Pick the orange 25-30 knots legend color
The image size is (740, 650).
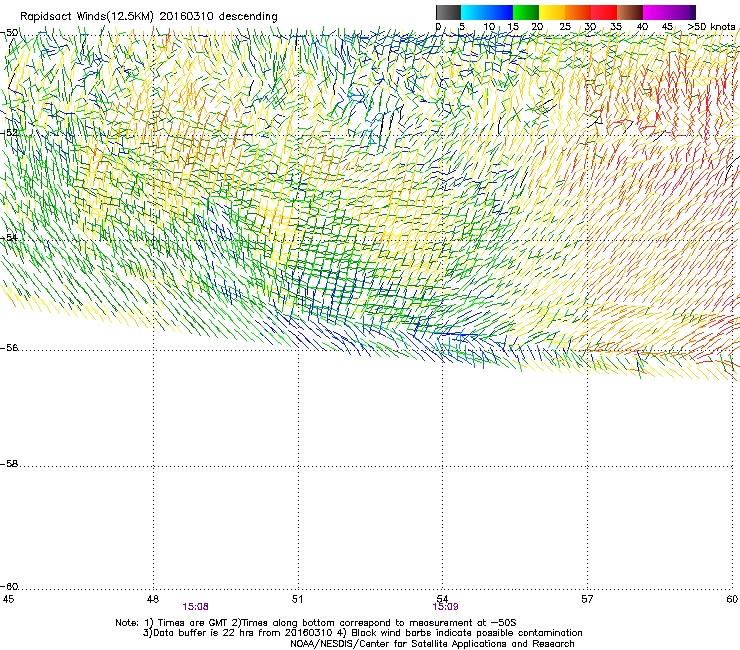(578, 12)
